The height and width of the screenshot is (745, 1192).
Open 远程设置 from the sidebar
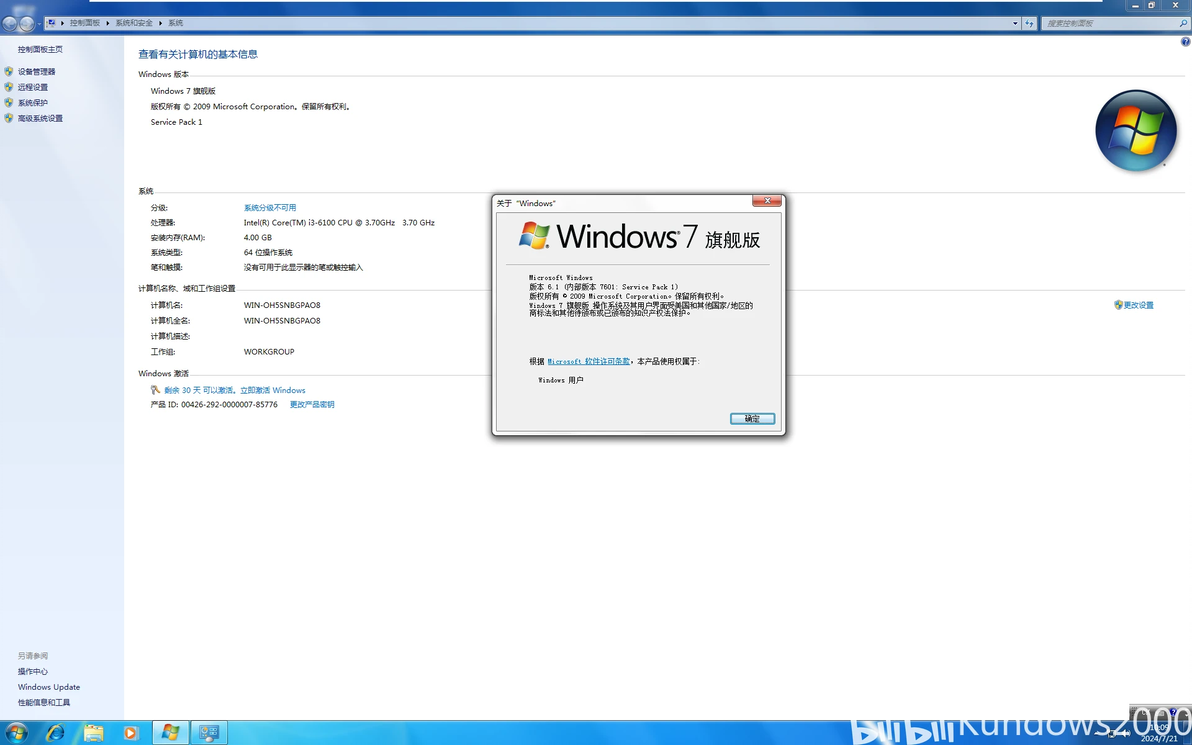pos(33,87)
